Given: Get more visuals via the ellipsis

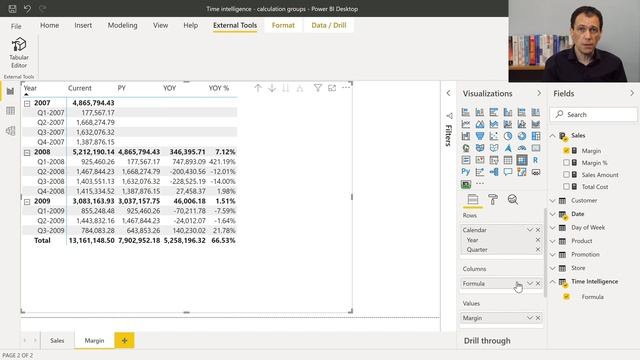Looking at the screenshot, I should (x=480, y=184).
